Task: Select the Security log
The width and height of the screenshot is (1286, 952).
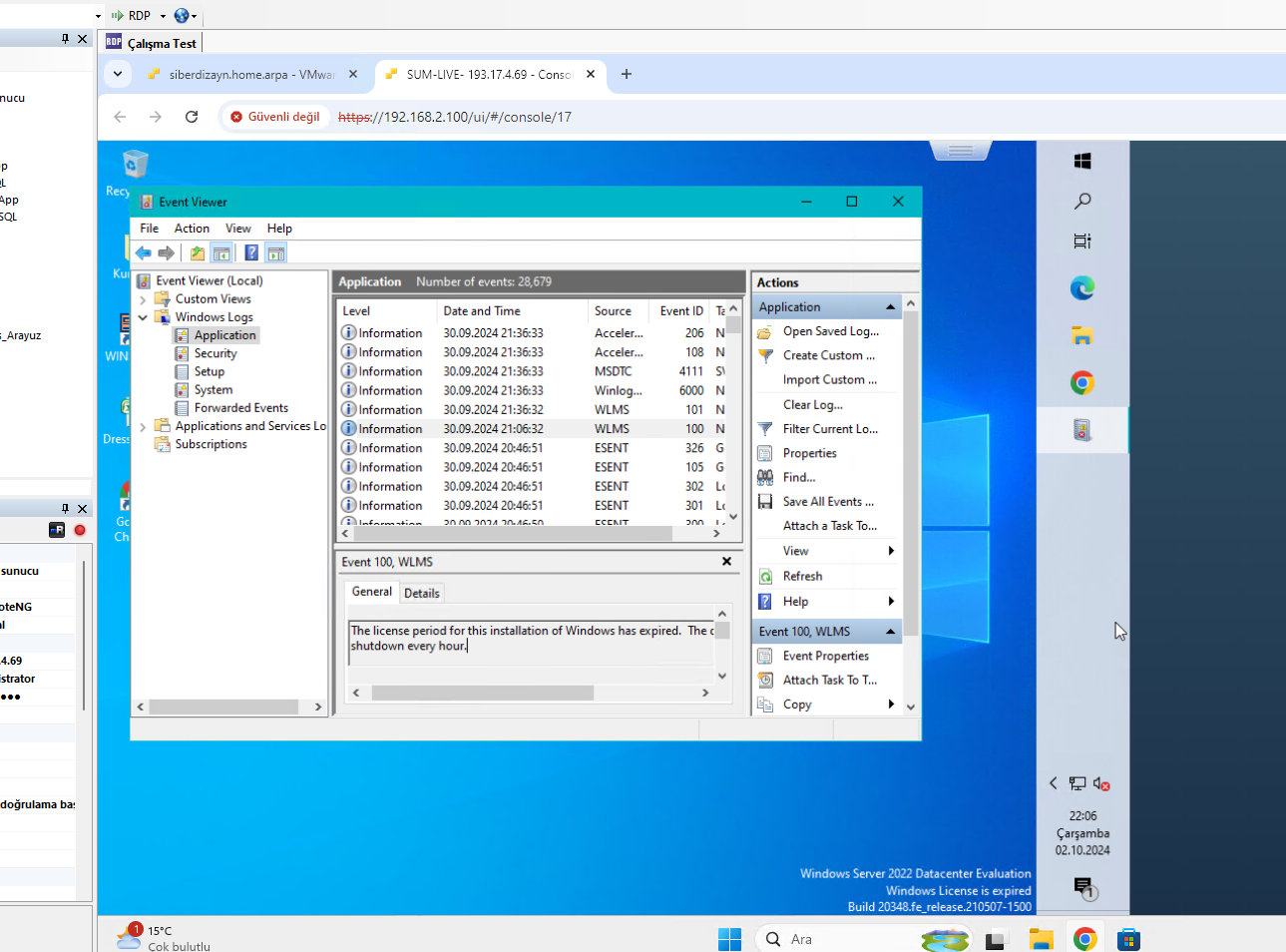Action: [x=215, y=353]
